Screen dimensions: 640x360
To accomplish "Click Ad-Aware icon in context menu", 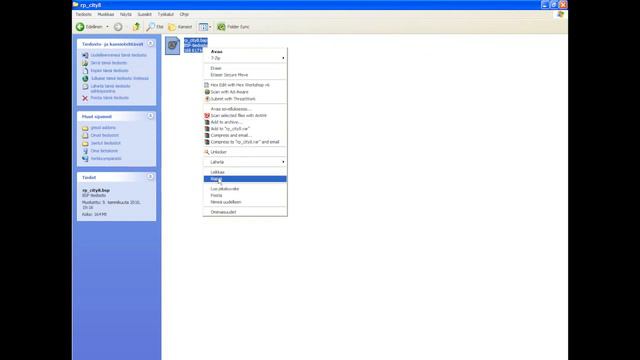I will click(x=207, y=92).
